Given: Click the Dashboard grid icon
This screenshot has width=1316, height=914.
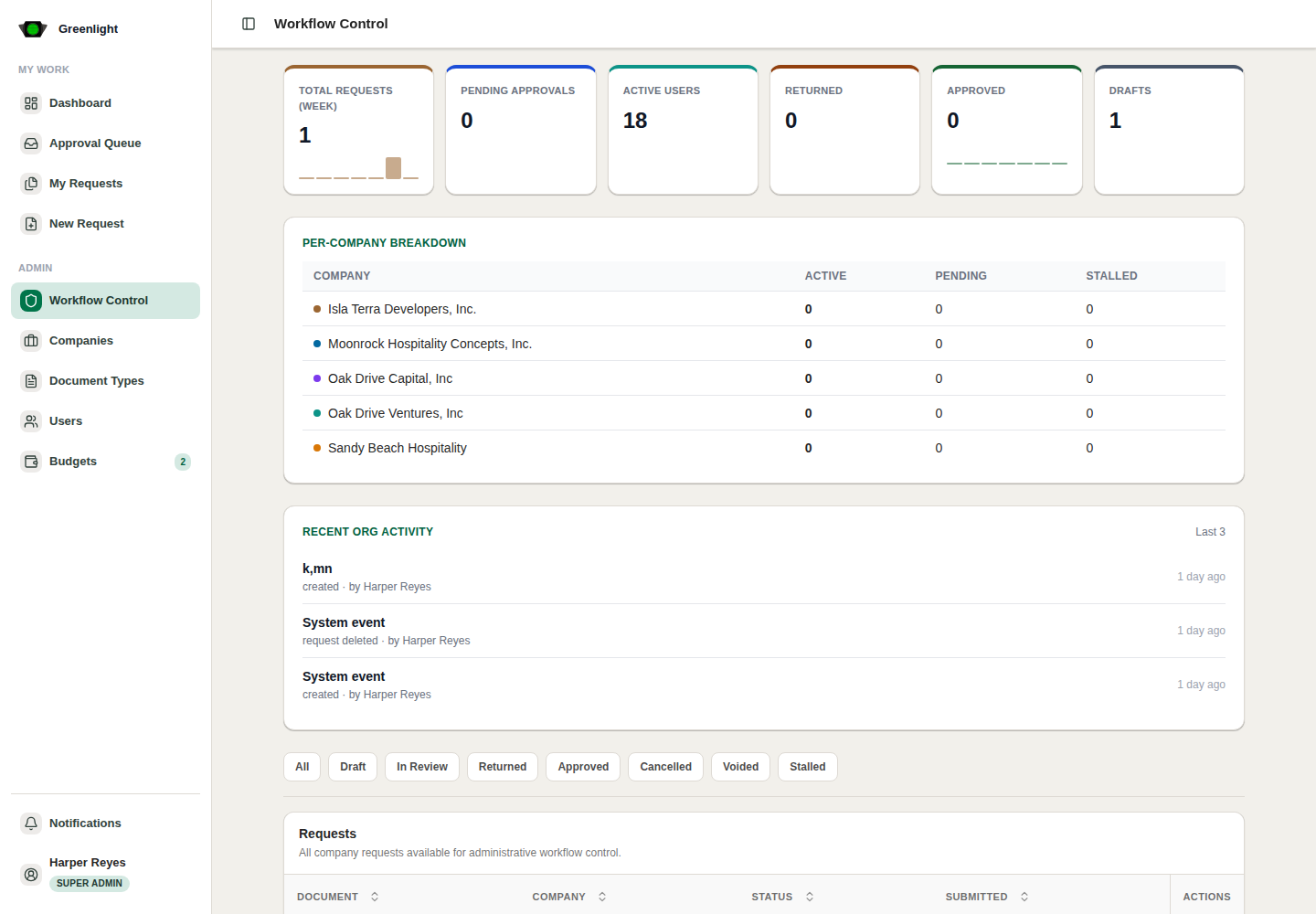Looking at the screenshot, I should coord(31,103).
